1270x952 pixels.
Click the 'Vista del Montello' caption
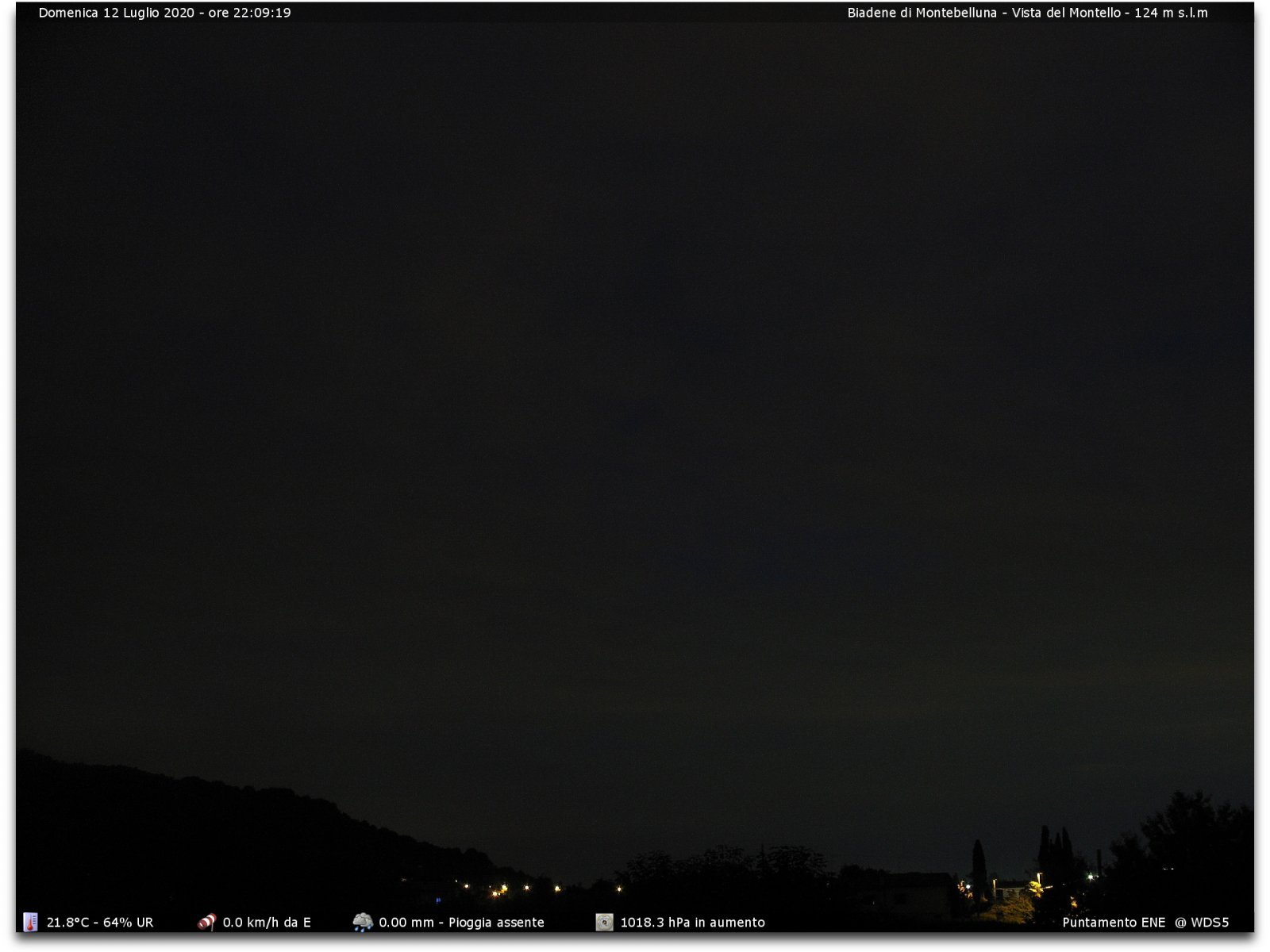[1066, 13]
